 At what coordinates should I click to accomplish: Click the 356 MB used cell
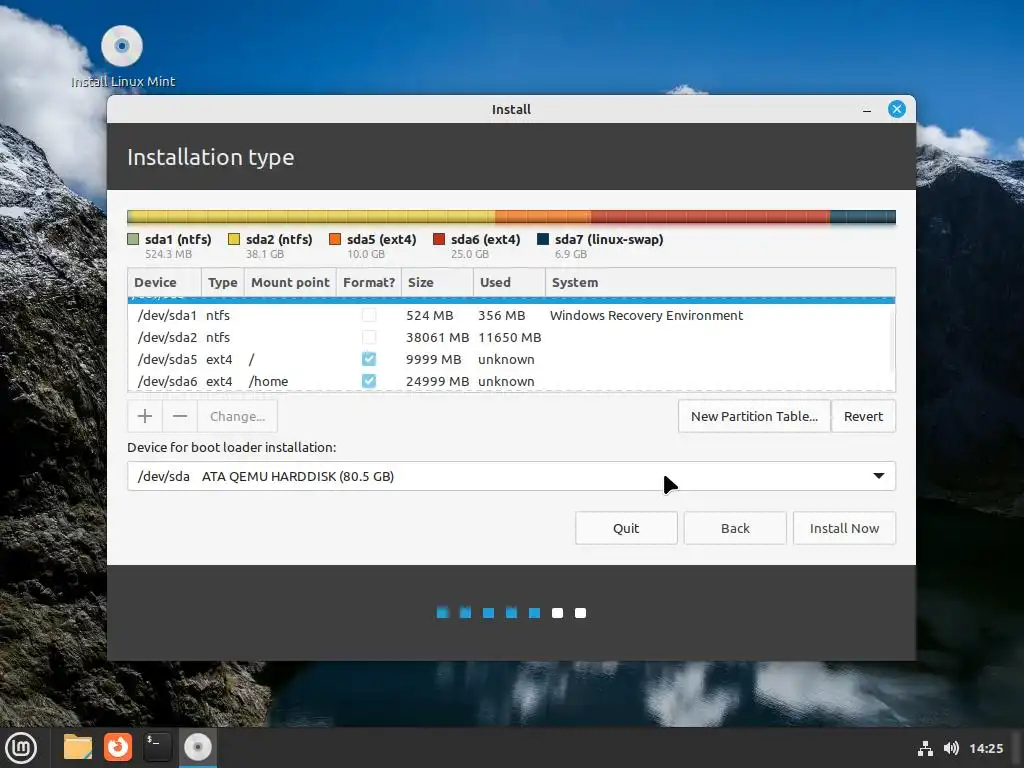point(501,315)
